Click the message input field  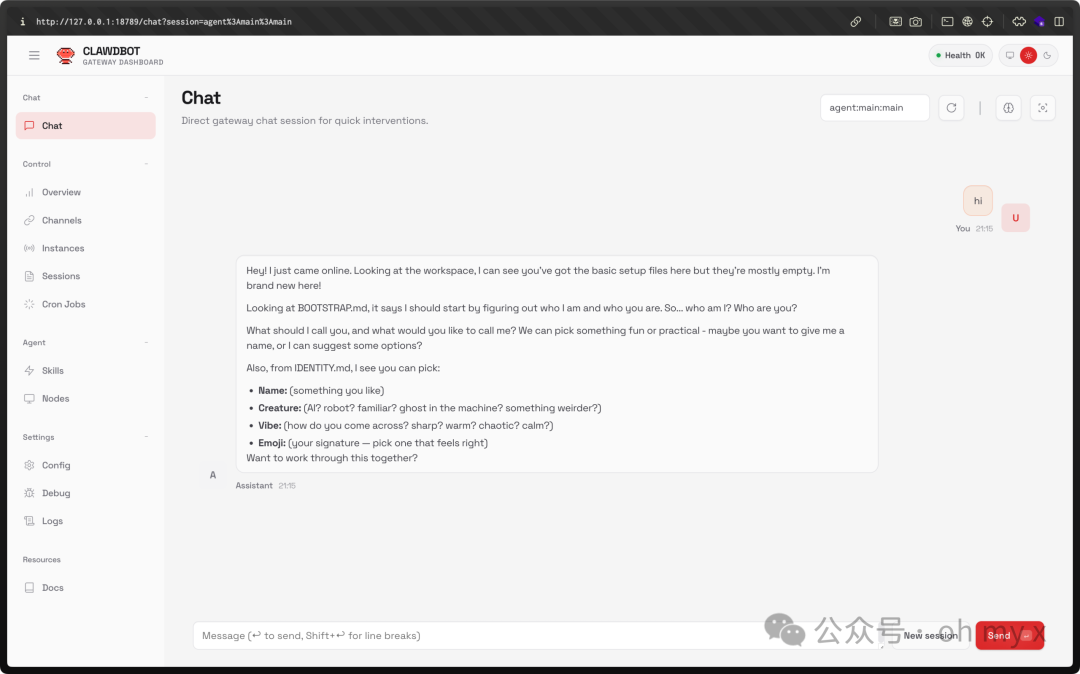(480, 636)
